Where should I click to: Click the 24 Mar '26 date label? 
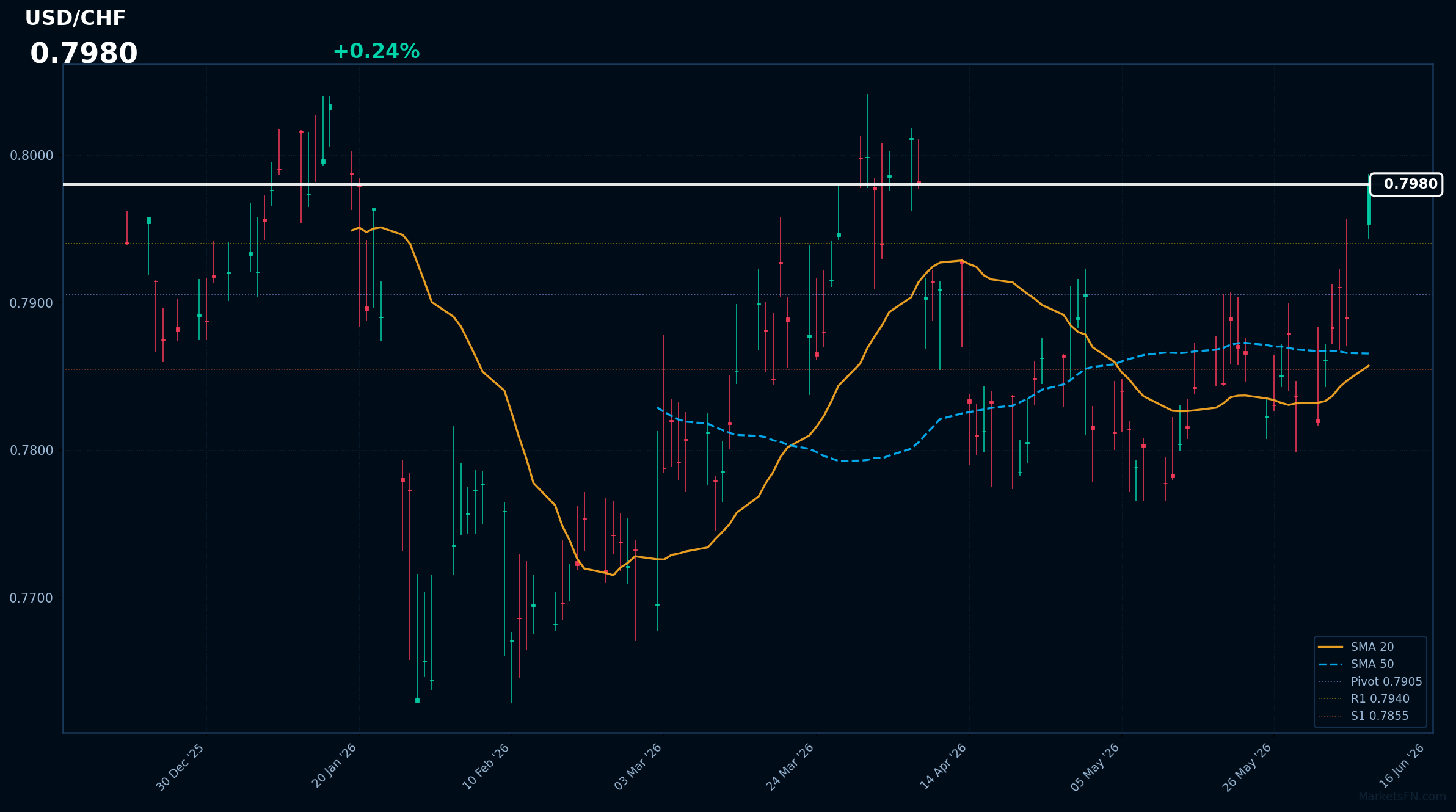point(790,767)
